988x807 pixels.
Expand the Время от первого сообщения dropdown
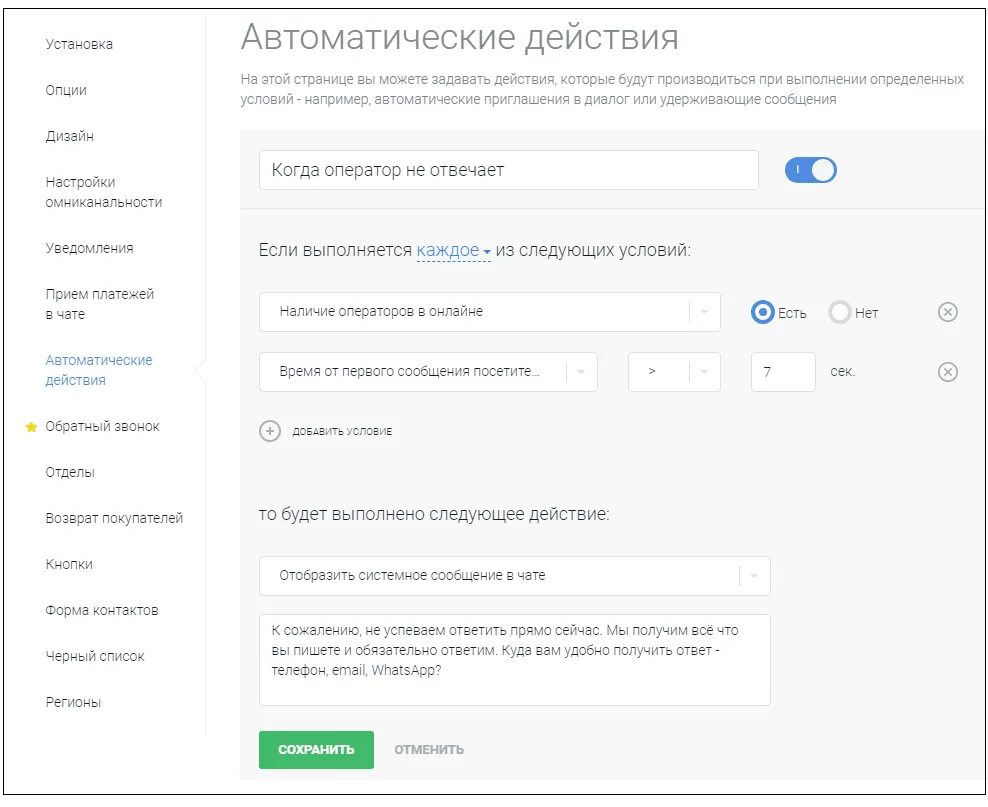[x=428, y=372]
